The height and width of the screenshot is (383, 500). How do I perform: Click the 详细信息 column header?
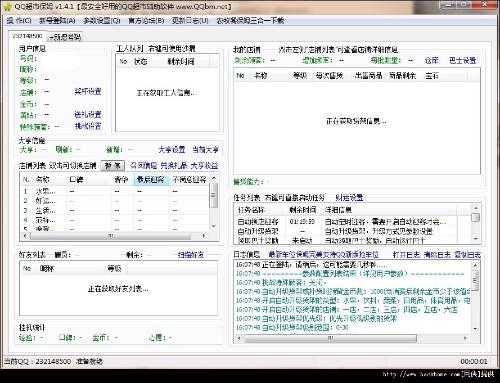[x=389, y=210]
